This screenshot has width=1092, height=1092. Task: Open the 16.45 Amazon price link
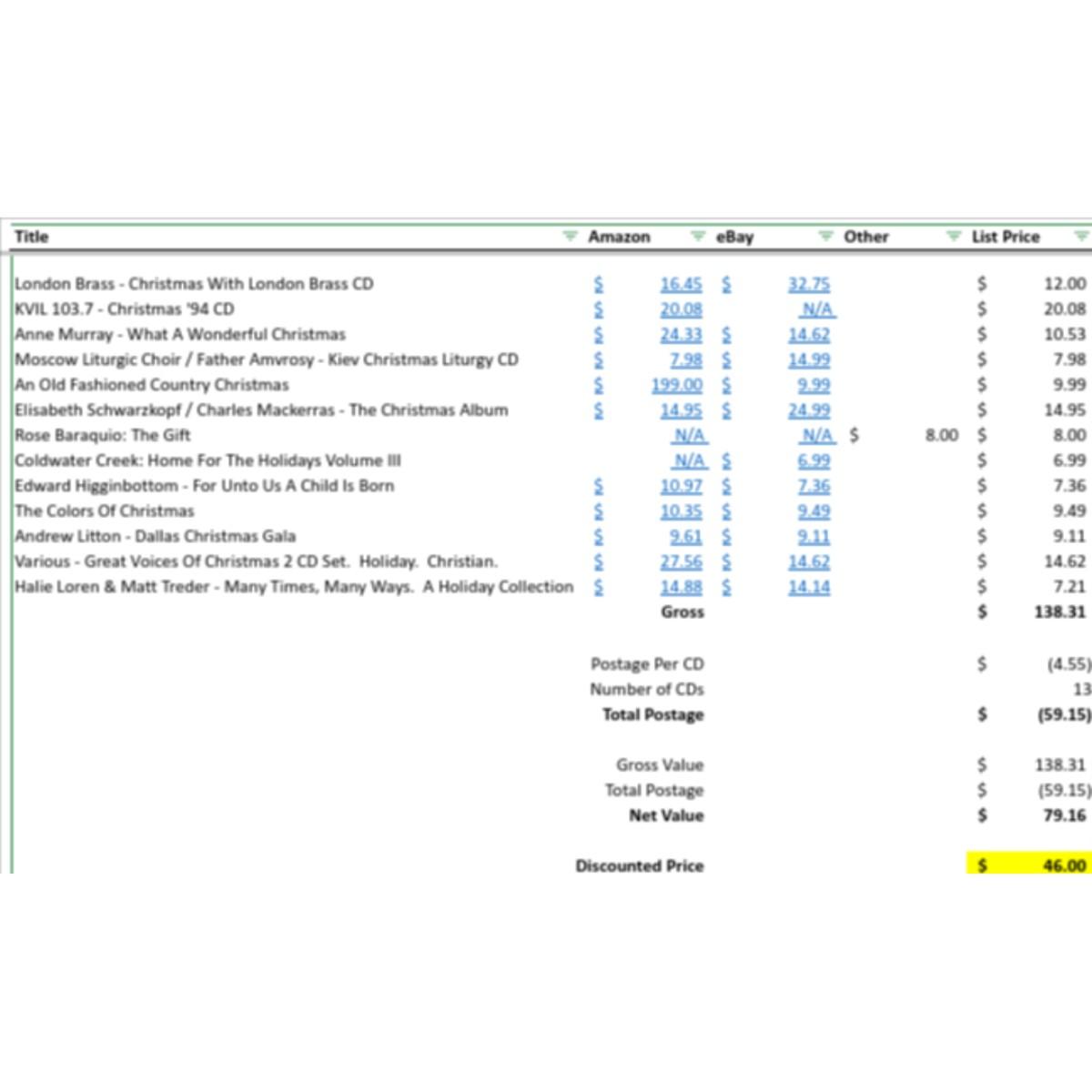[x=681, y=284]
